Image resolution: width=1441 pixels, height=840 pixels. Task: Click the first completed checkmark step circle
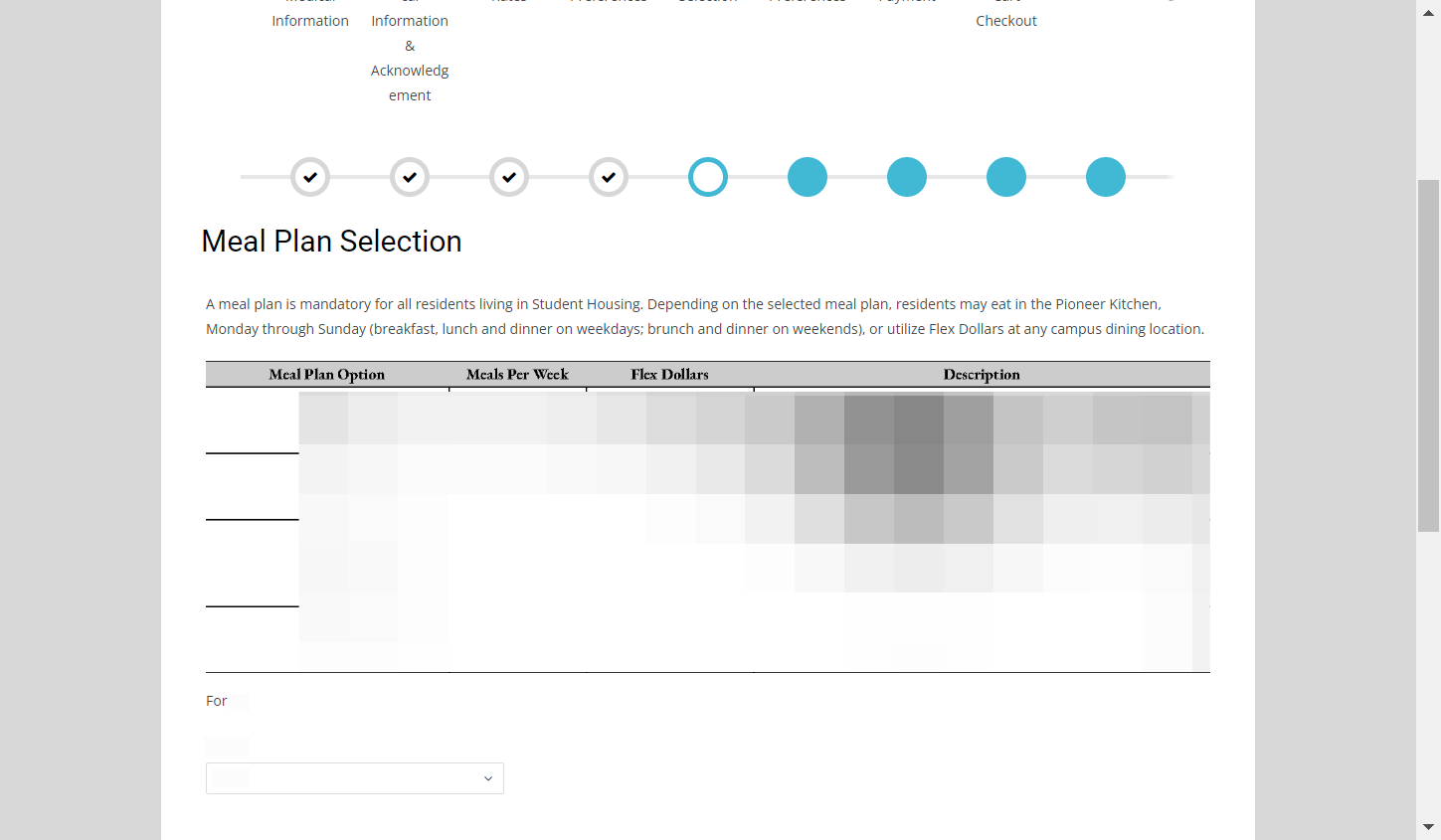[310, 177]
